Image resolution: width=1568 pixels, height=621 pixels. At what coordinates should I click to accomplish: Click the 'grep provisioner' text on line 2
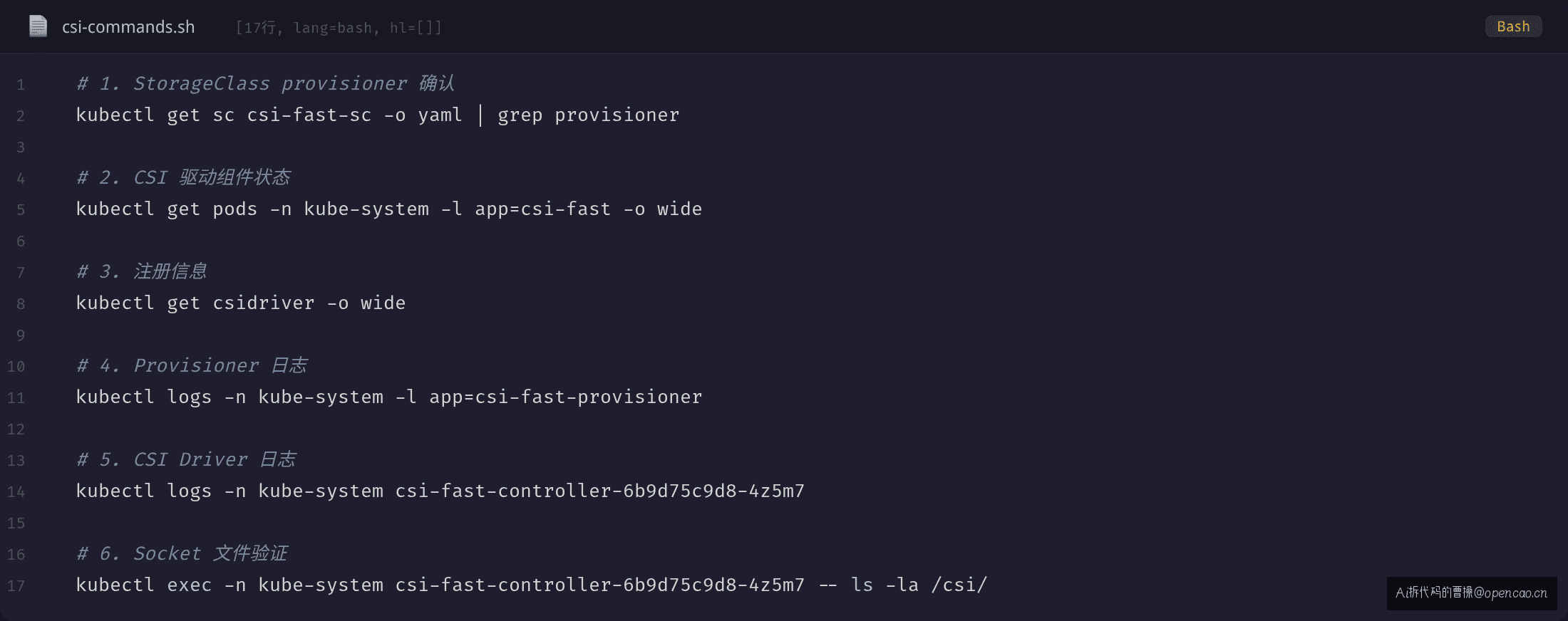point(589,115)
